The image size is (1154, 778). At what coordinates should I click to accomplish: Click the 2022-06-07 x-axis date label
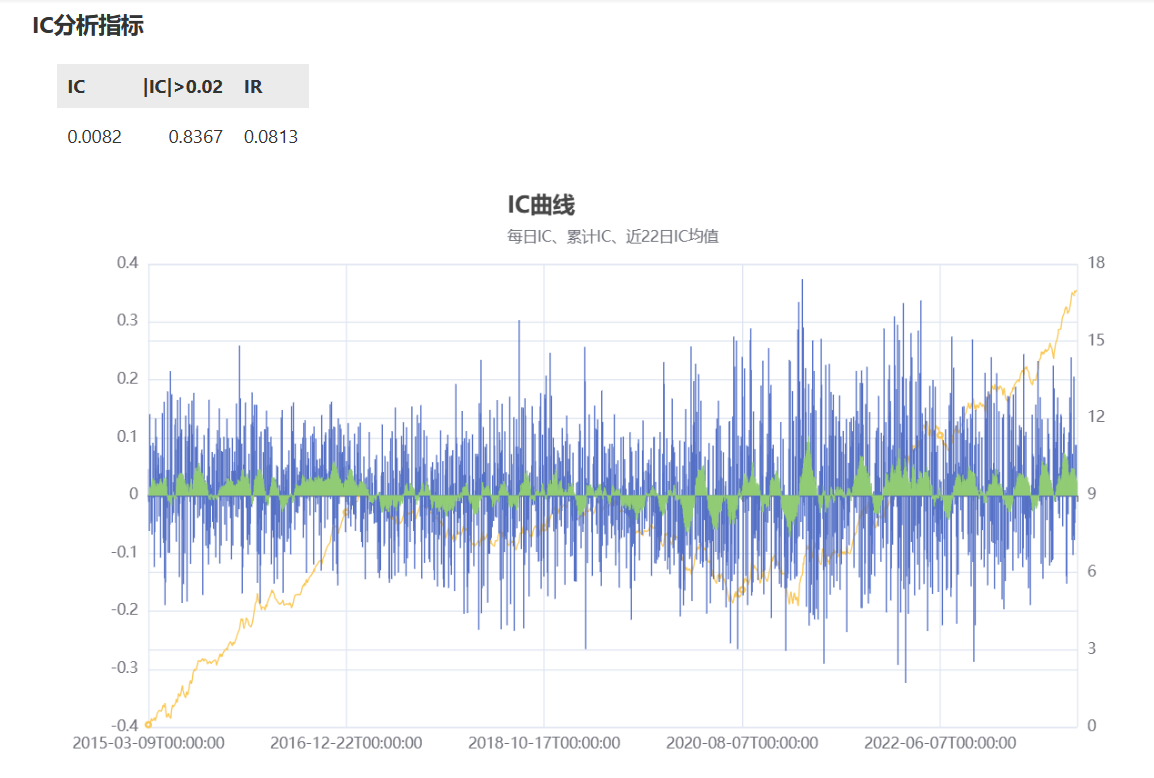point(940,743)
